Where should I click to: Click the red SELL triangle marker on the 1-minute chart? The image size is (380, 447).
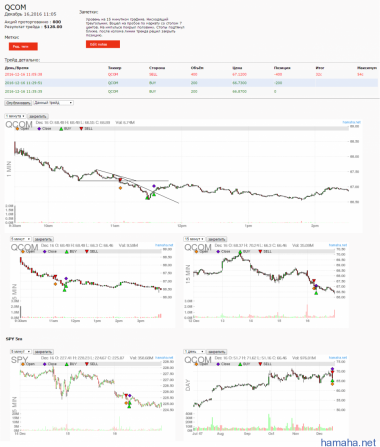coord(120,180)
